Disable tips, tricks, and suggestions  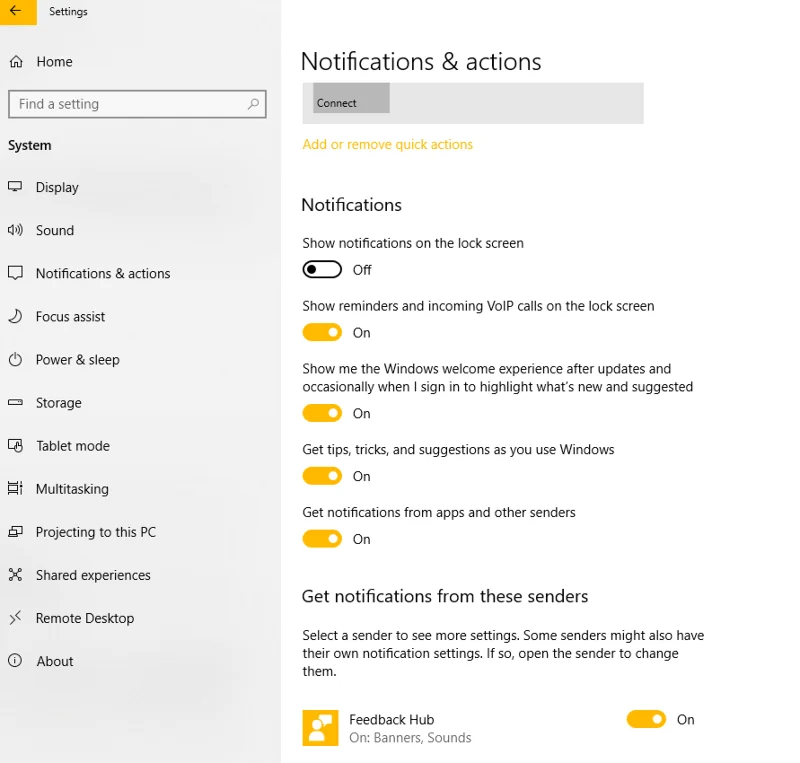tap(322, 475)
